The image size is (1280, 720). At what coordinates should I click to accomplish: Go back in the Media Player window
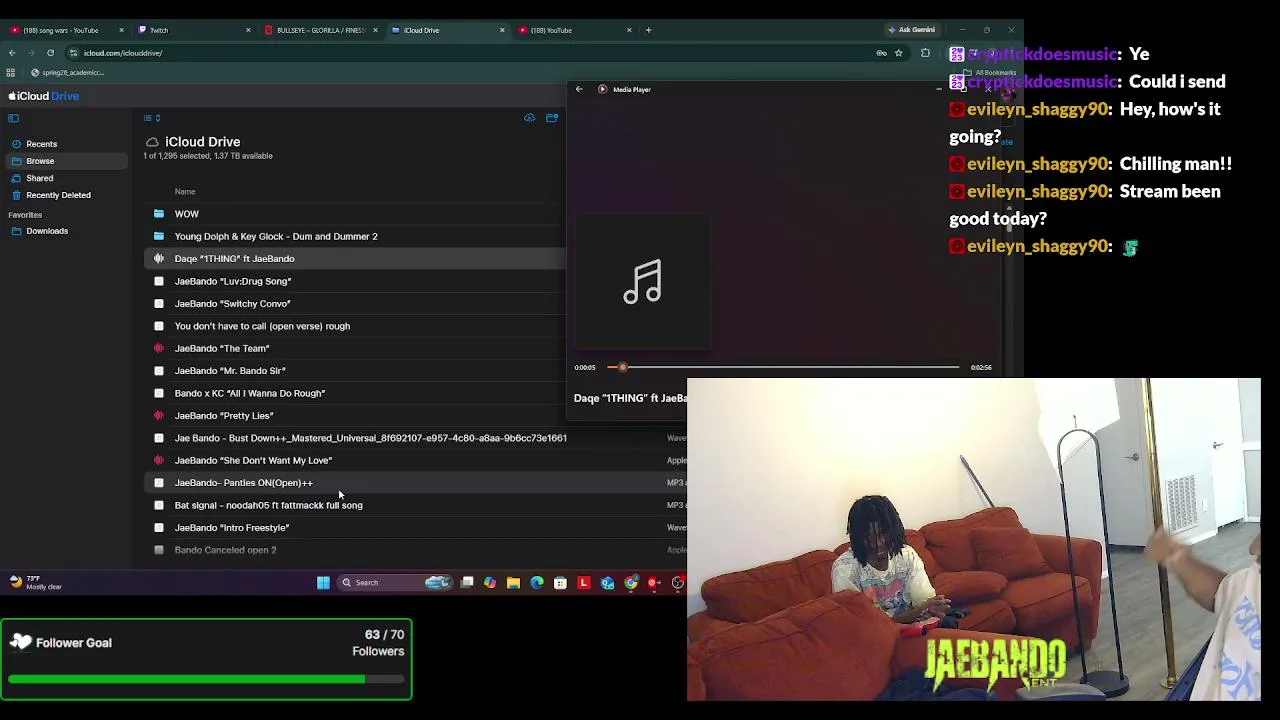(x=579, y=89)
